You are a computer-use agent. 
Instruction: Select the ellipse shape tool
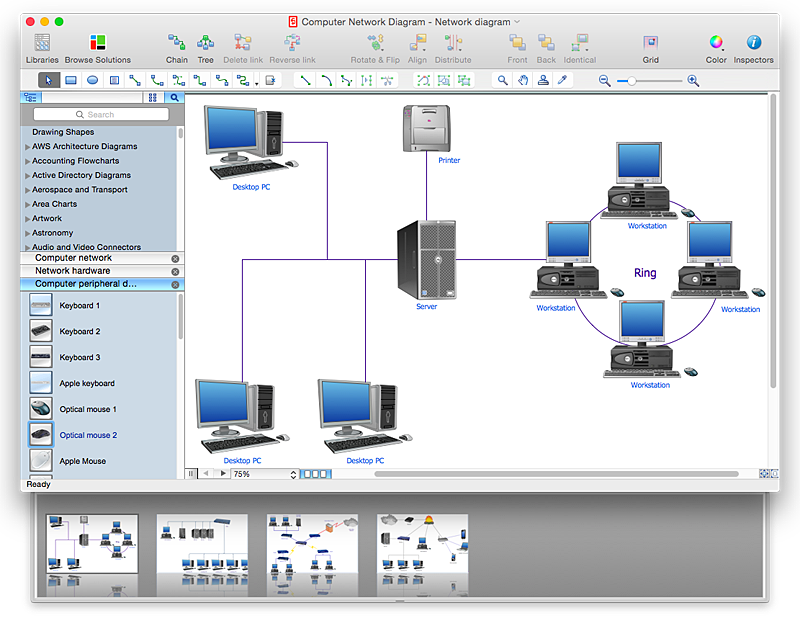coord(92,80)
